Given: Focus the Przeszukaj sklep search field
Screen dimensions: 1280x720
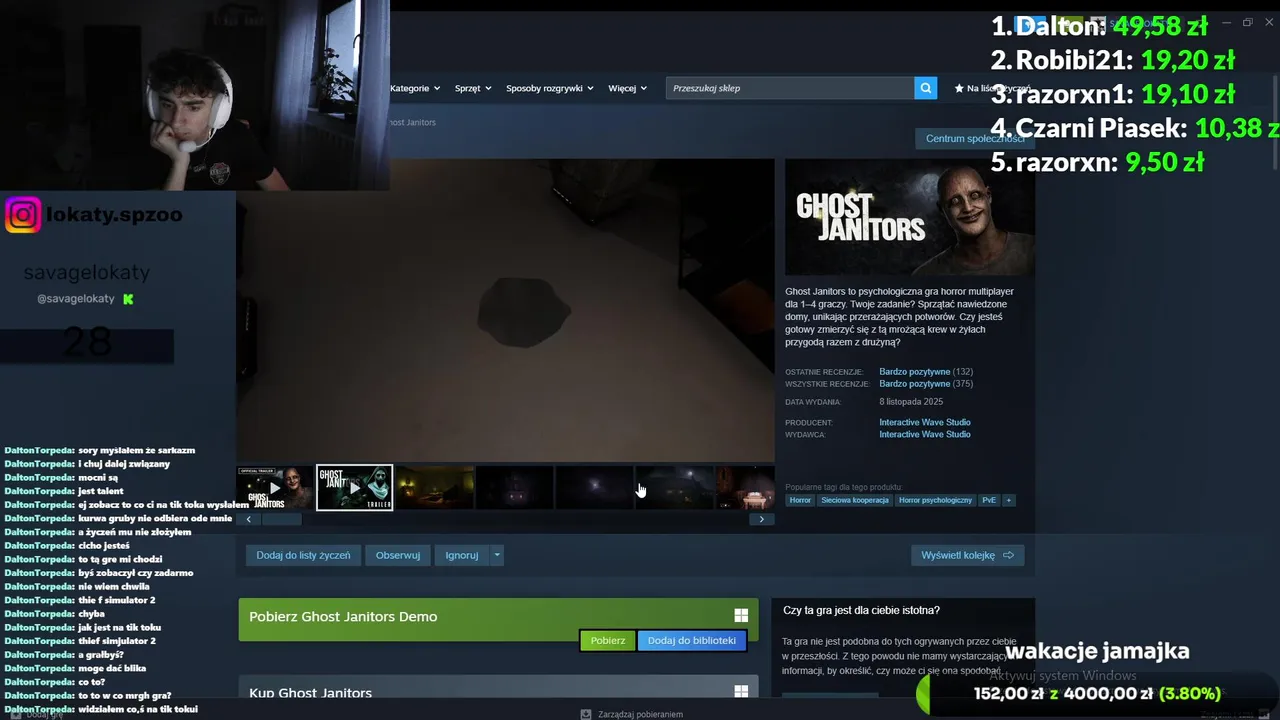Looking at the screenshot, I should coord(790,88).
